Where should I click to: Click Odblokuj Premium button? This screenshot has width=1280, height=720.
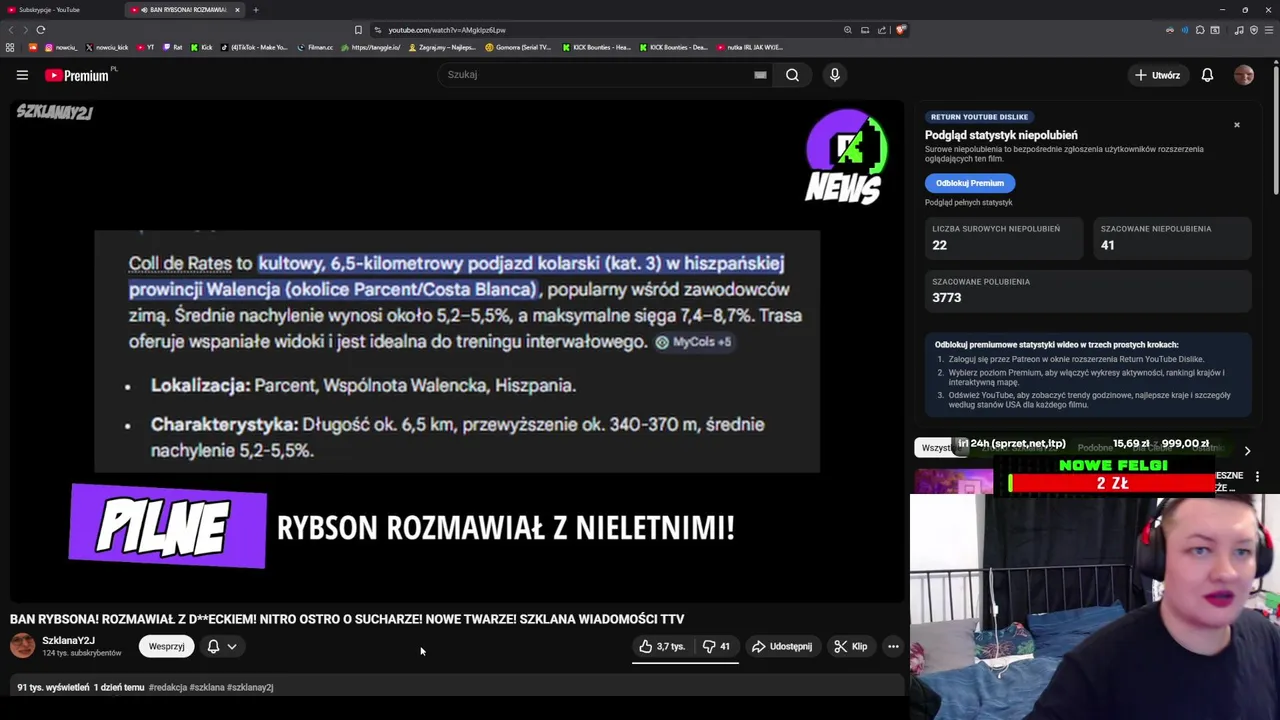(x=970, y=183)
